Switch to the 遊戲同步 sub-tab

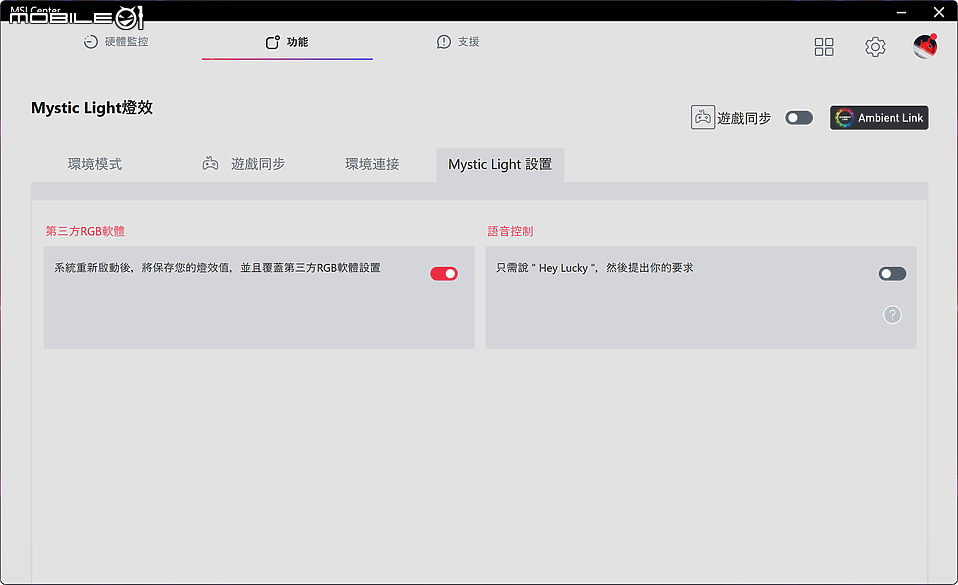coord(244,164)
